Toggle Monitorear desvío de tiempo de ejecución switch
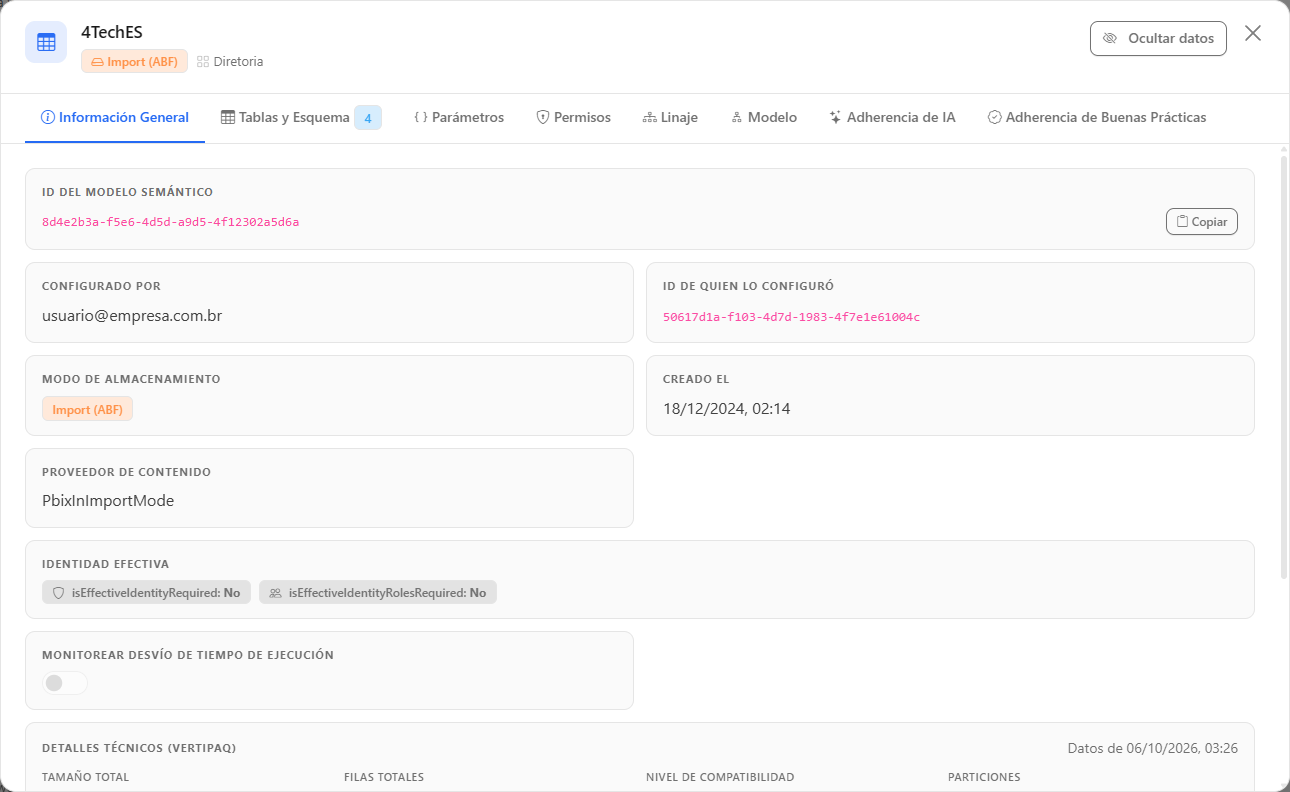The width and height of the screenshot is (1290, 792). pyautogui.click(x=65, y=683)
